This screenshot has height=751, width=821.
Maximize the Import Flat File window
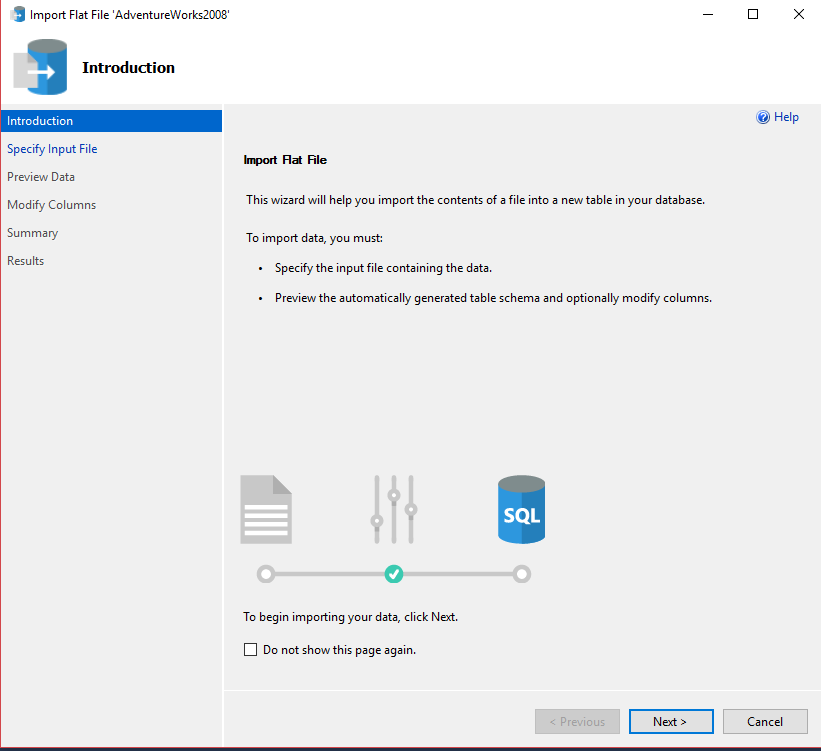pos(753,15)
